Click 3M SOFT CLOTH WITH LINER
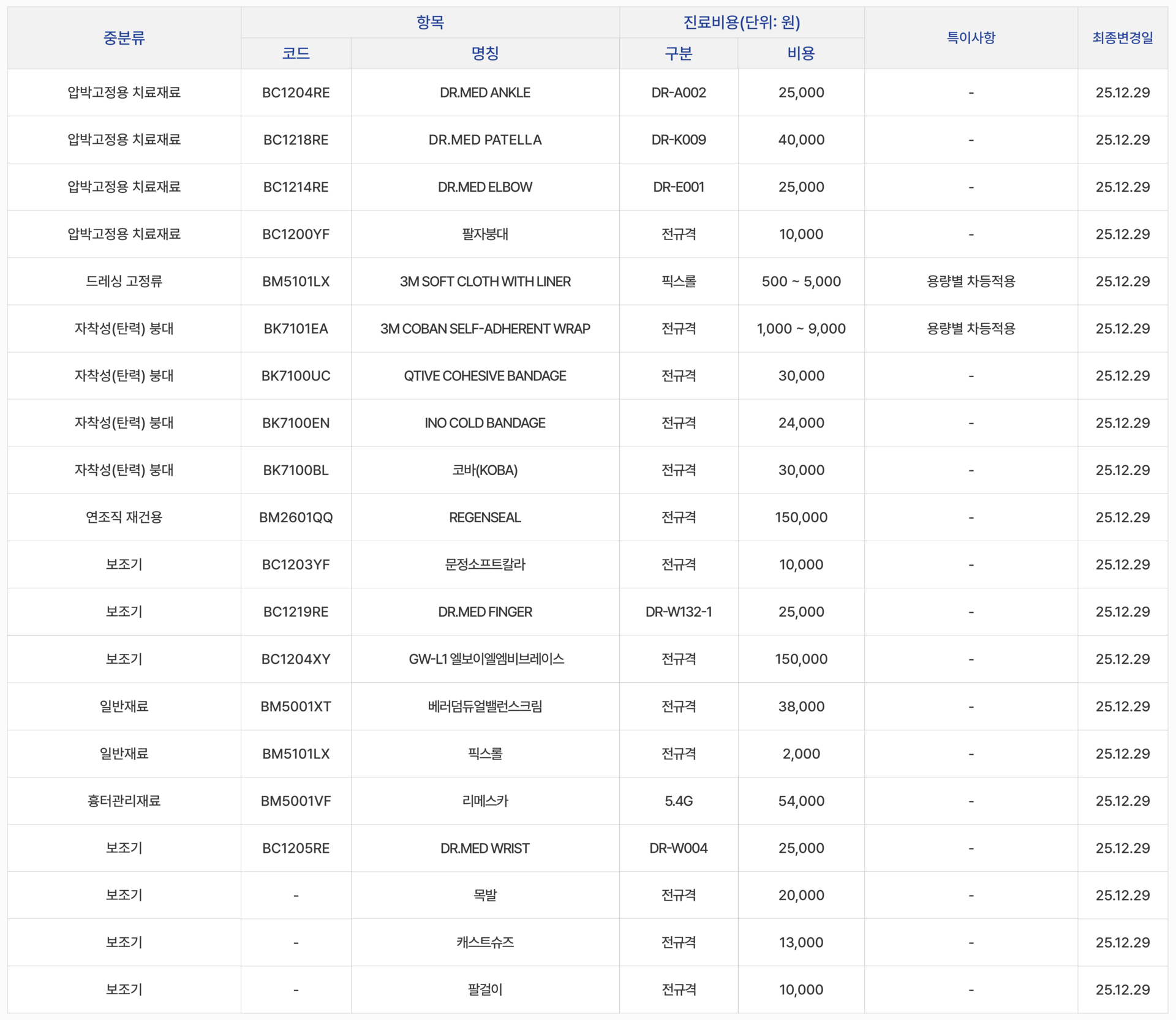The height and width of the screenshot is (1020, 1176). (x=484, y=281)
